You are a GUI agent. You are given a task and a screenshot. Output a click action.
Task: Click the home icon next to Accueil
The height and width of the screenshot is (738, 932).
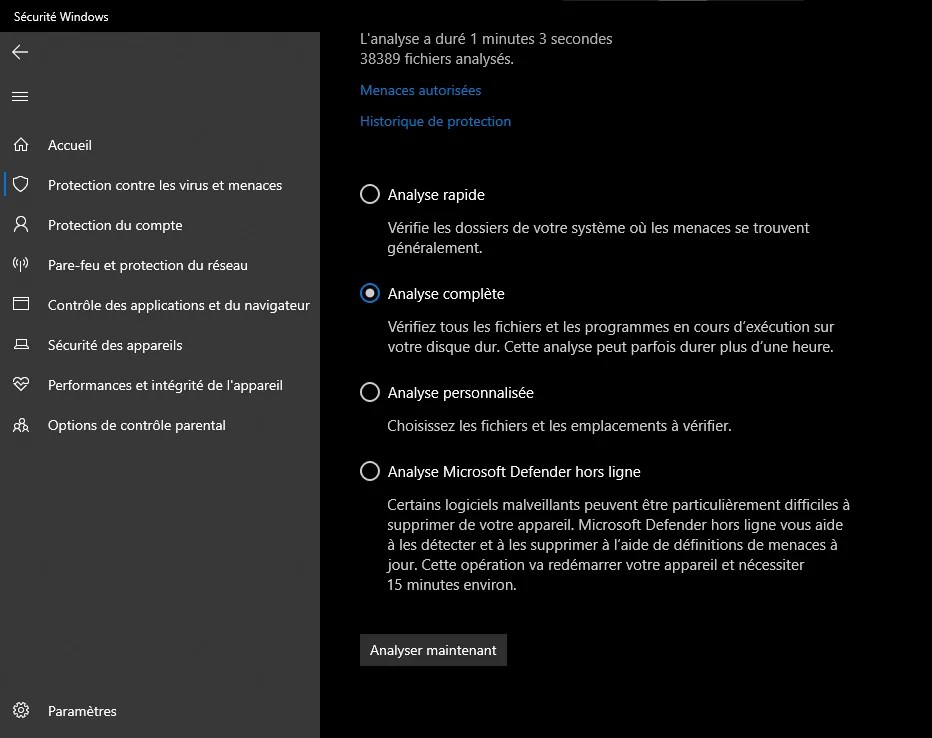[x=20, y=145]
